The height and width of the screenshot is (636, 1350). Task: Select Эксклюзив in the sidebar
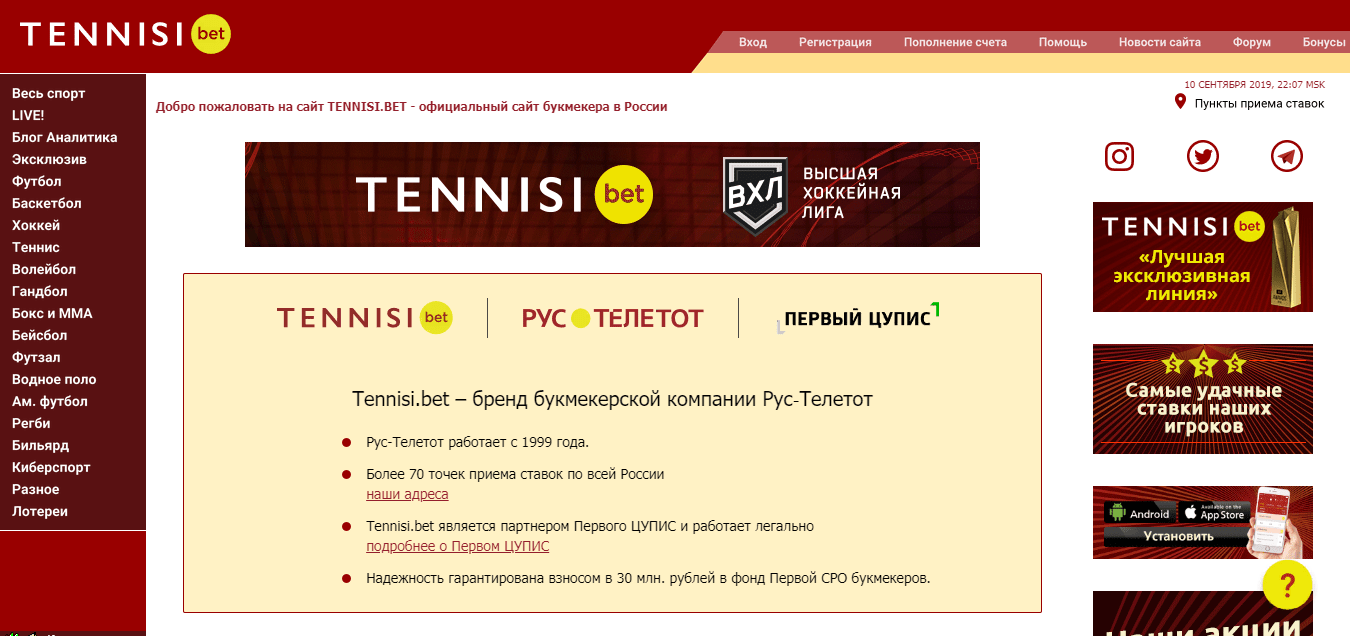[49, 159]
